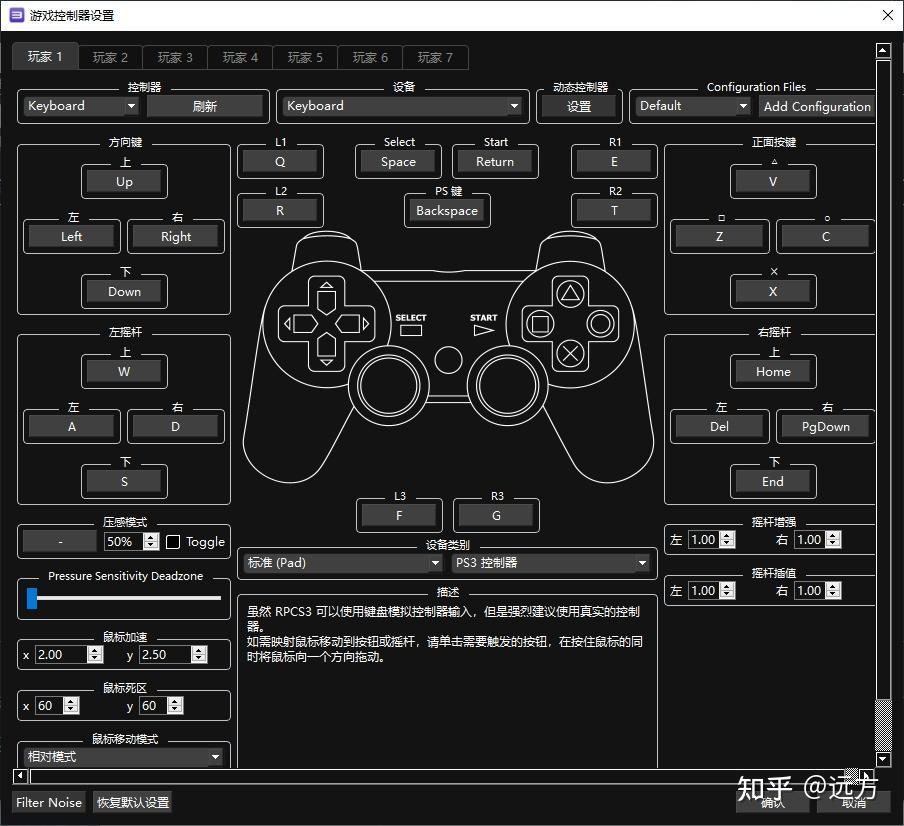Open the 设备类别 dropdown showing 标准 (Pad)
Viewport: 904px width, 826px height.
pos(341,563)
